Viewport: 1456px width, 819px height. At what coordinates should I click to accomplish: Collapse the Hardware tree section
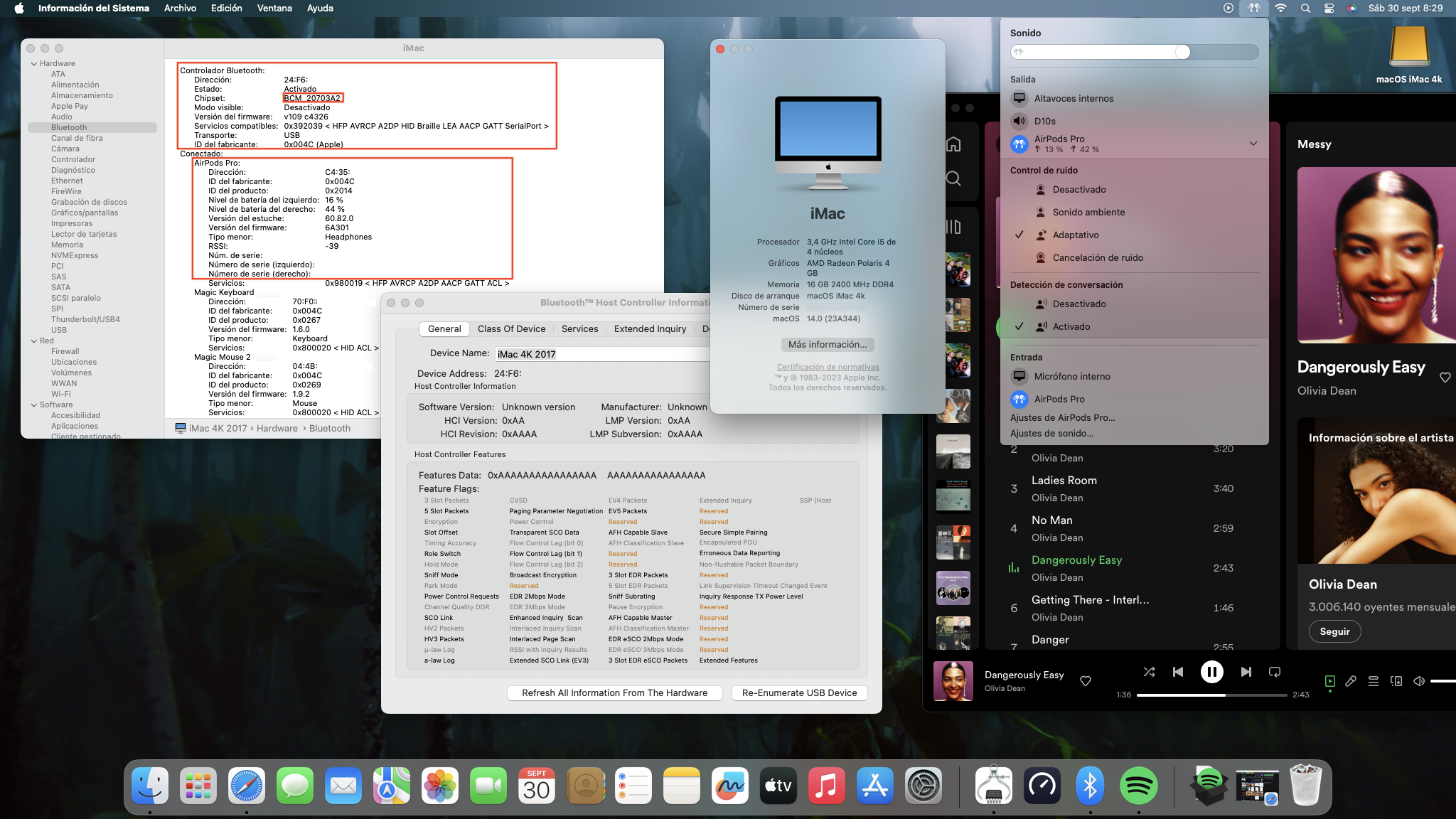tap(33, 64)
